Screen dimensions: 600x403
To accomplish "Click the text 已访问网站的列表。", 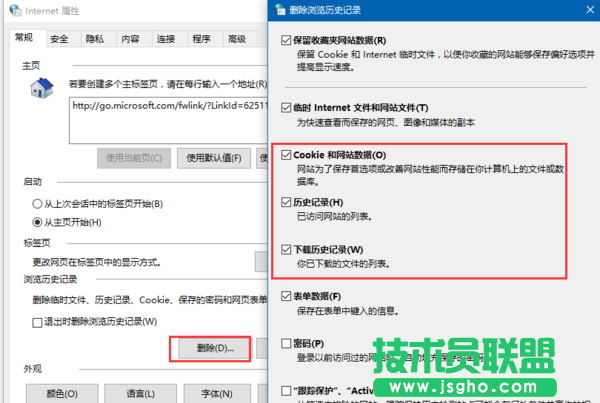I will click(335, 217).
